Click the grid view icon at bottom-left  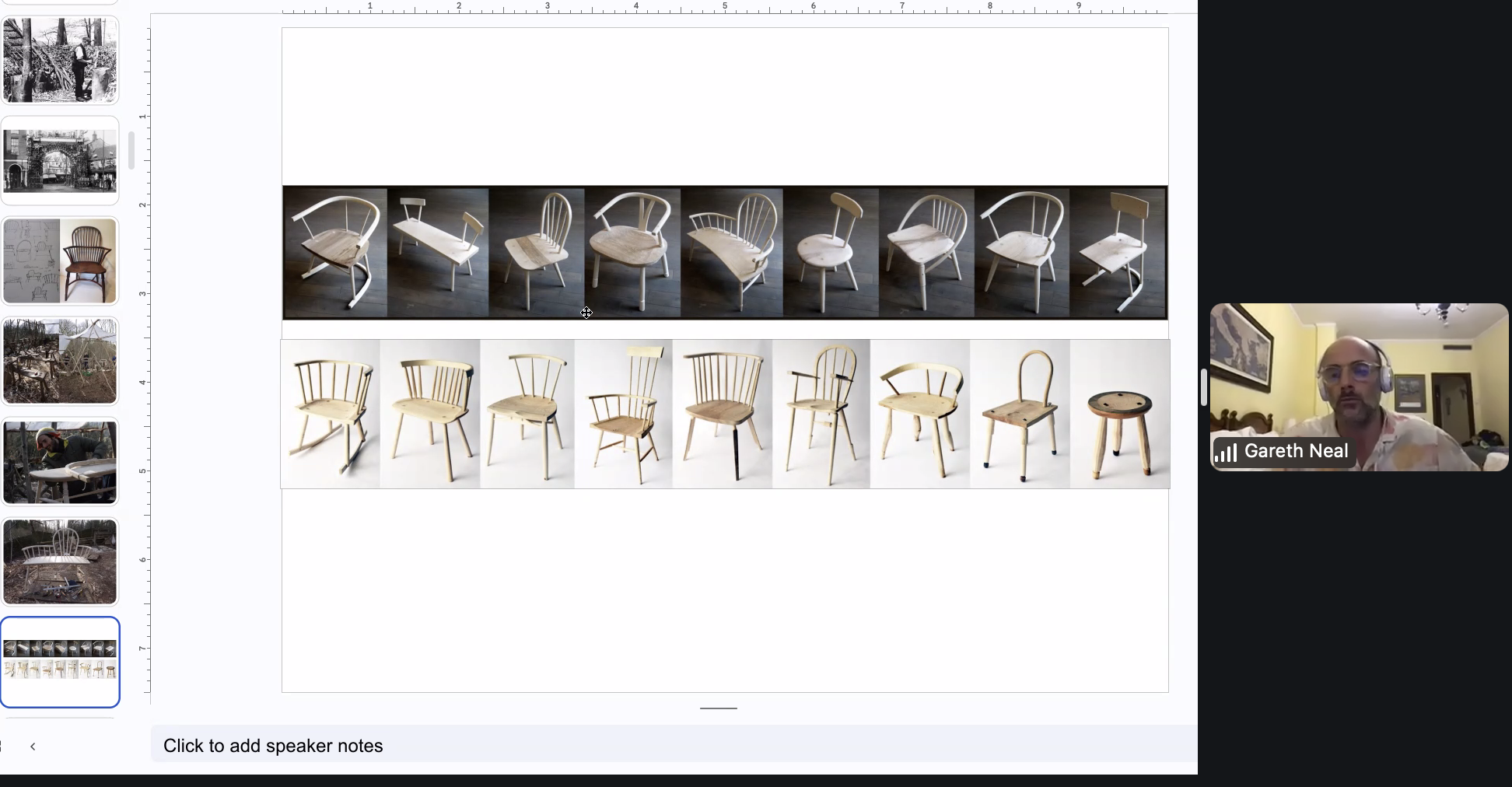click(2, 747)
